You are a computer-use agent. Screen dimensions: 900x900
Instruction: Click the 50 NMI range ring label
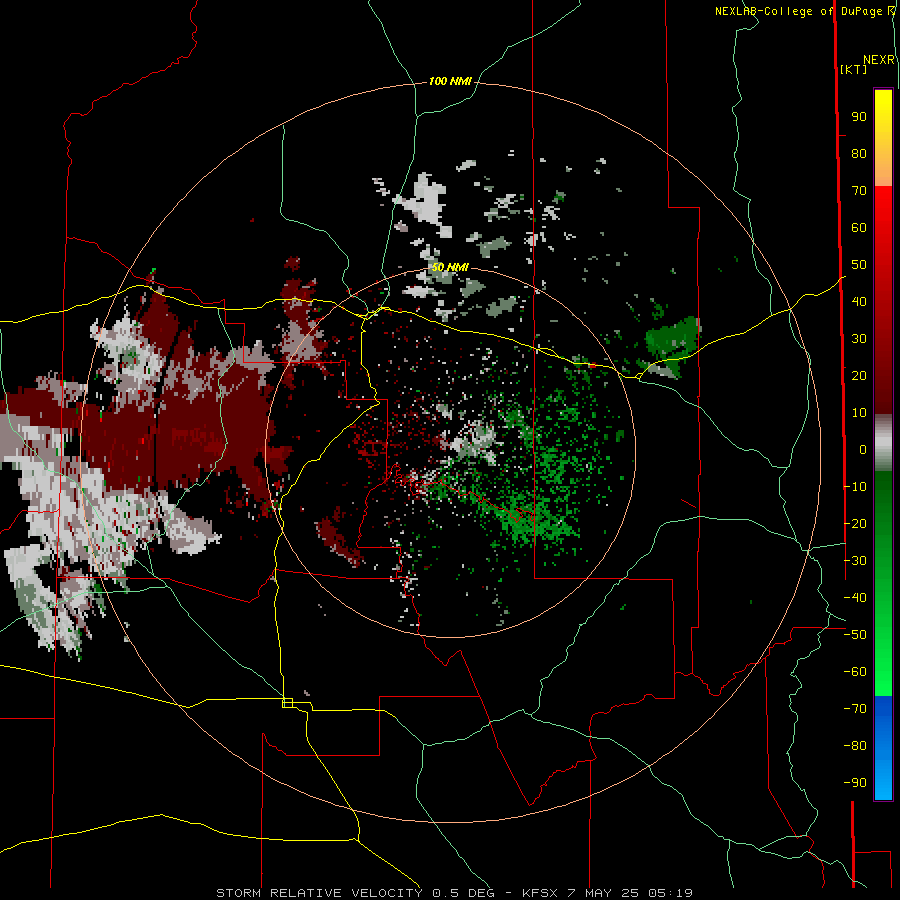tap(450, 267)
